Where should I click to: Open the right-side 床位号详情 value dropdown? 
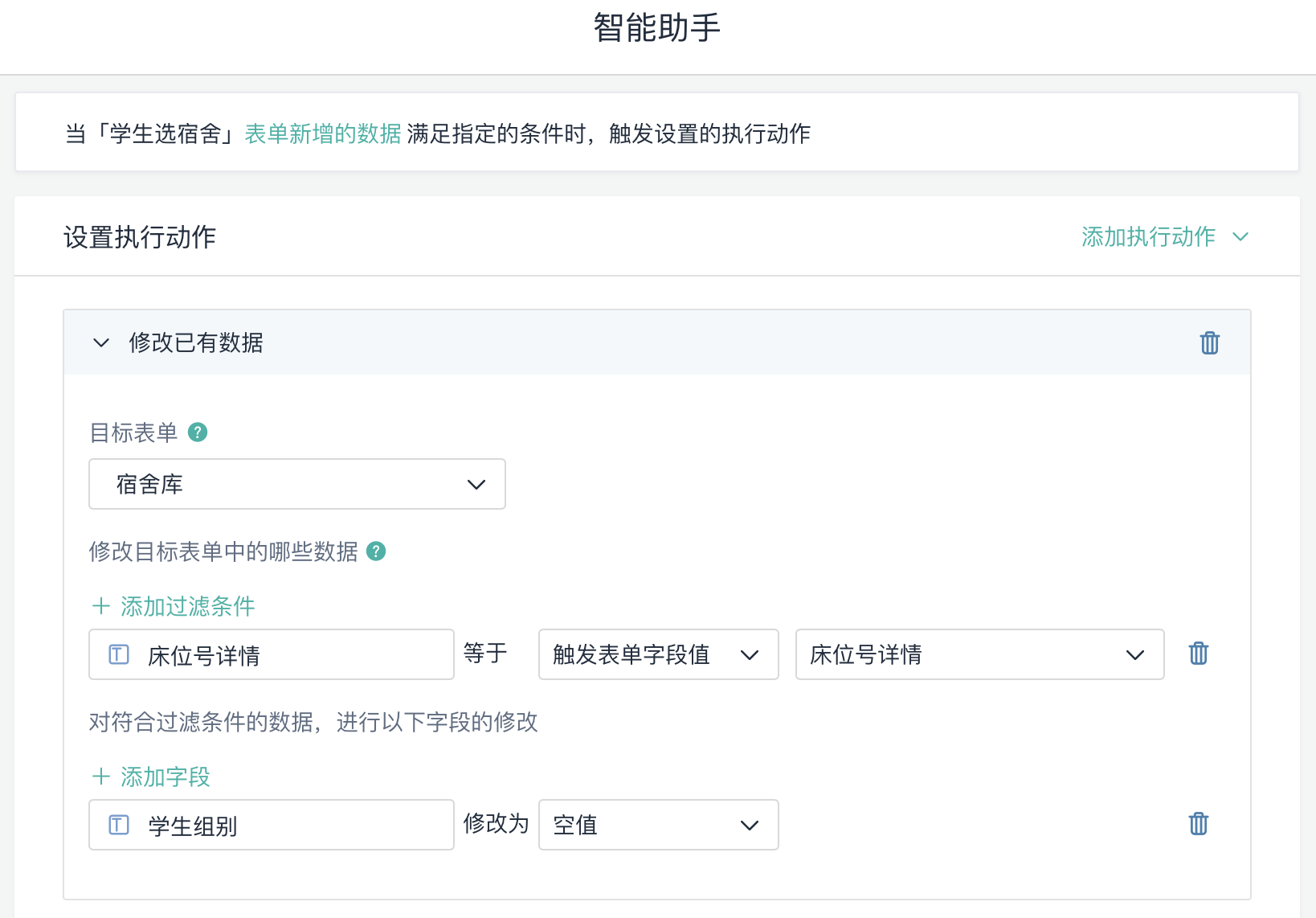click(x=979, y=654)
